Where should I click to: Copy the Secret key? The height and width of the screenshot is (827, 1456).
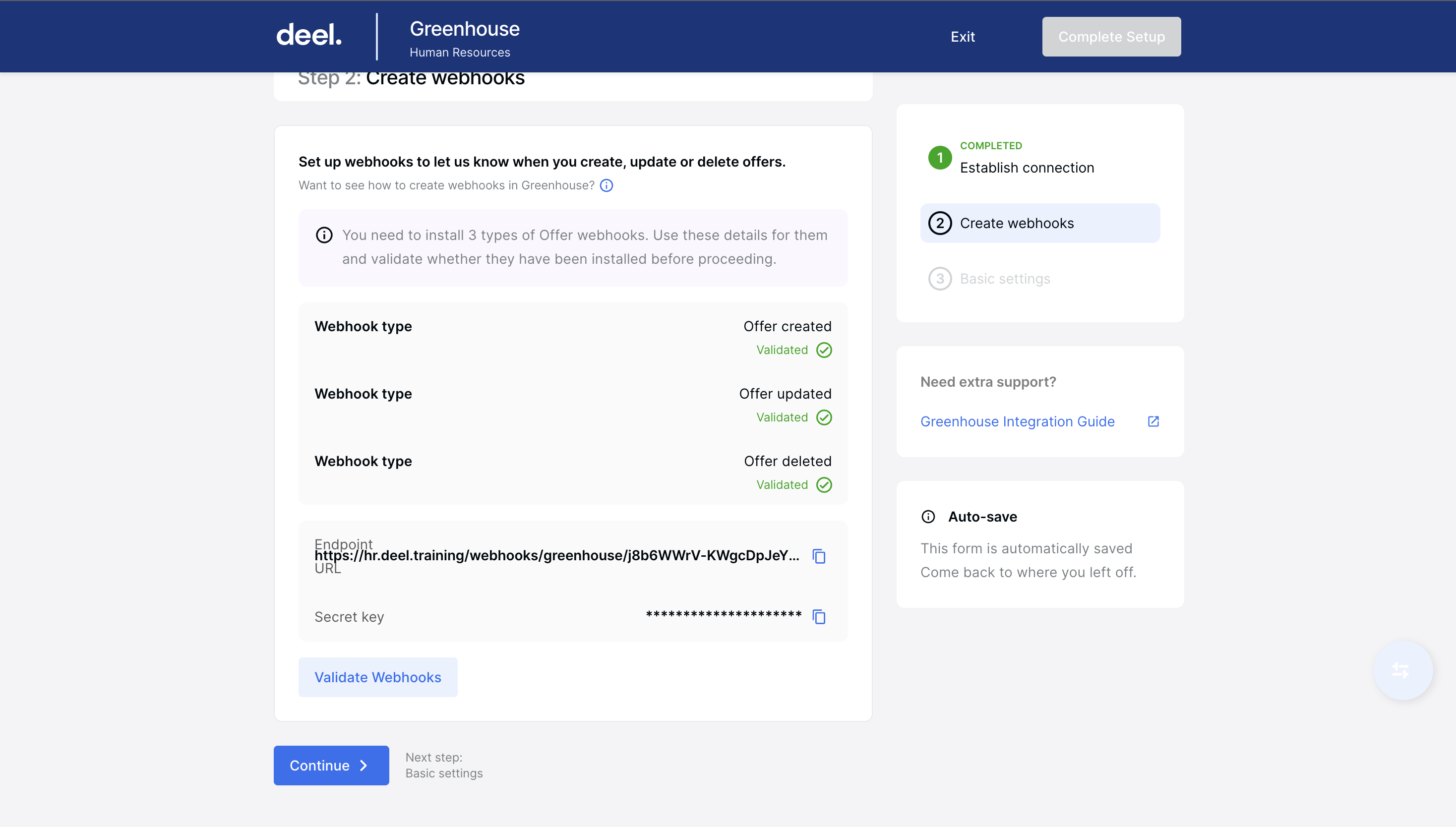(819, 617)
